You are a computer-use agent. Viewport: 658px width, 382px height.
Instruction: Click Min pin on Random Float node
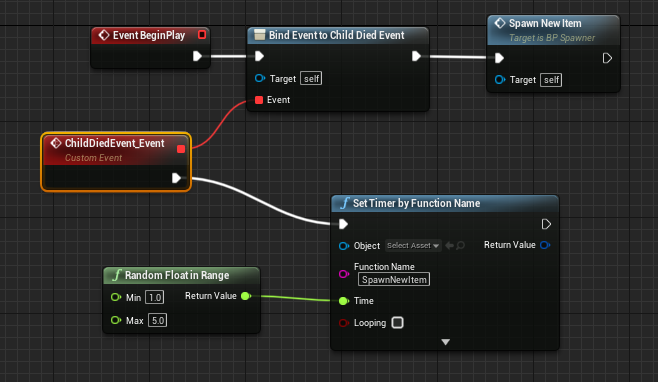tap(116, 297)
